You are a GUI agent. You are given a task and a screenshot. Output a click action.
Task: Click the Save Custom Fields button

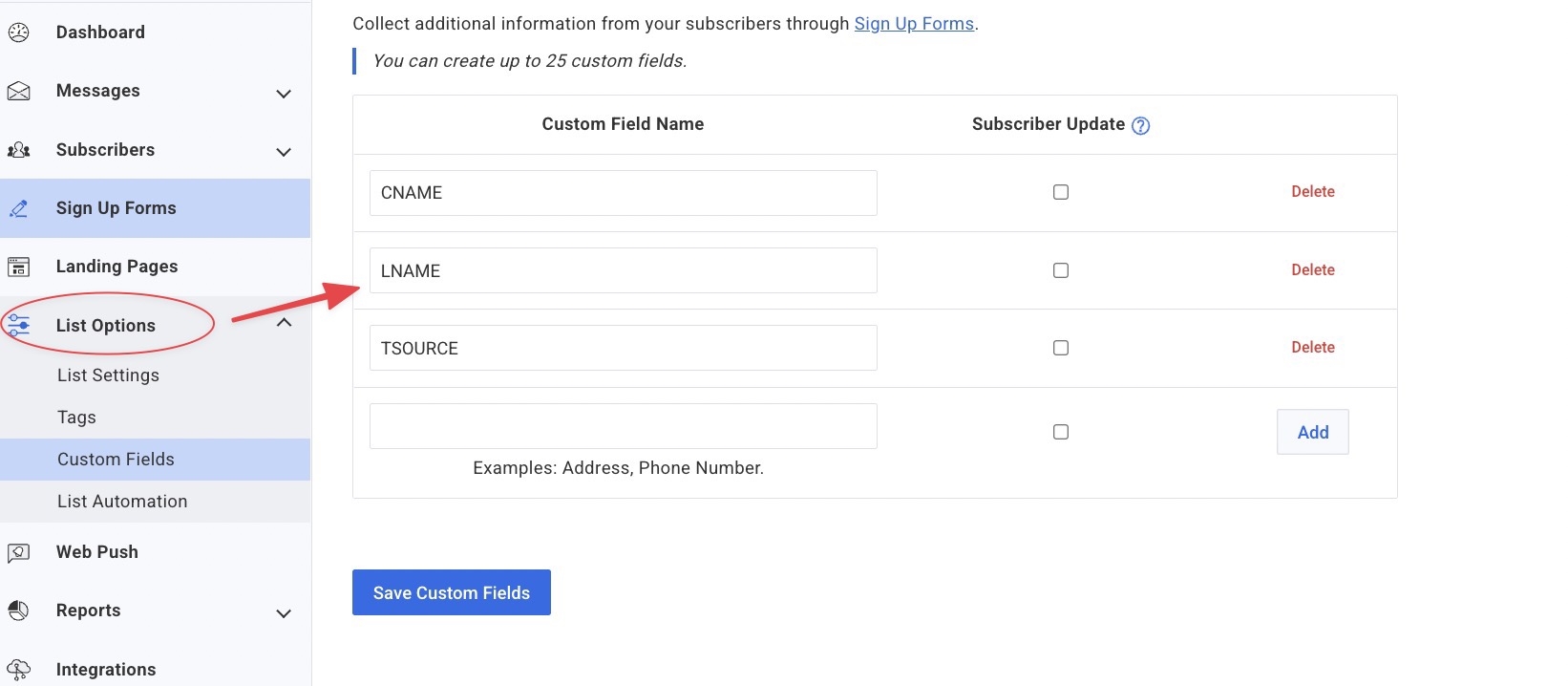(452, 592)
